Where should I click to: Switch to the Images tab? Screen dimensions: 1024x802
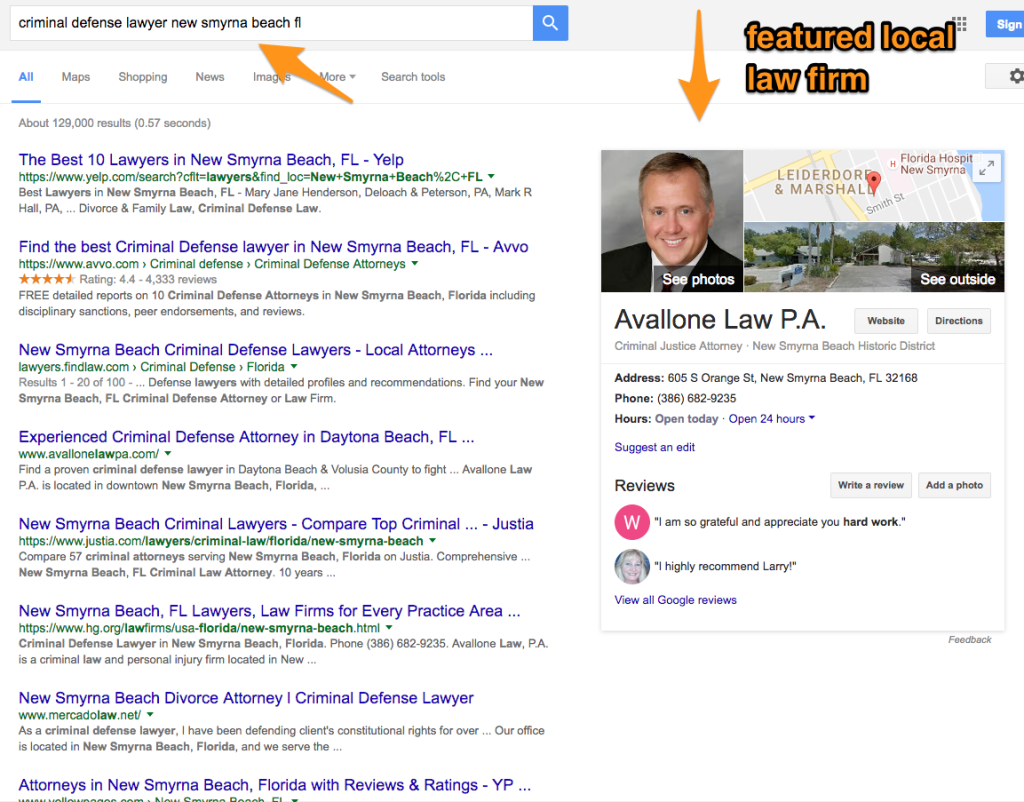point(272,77)
